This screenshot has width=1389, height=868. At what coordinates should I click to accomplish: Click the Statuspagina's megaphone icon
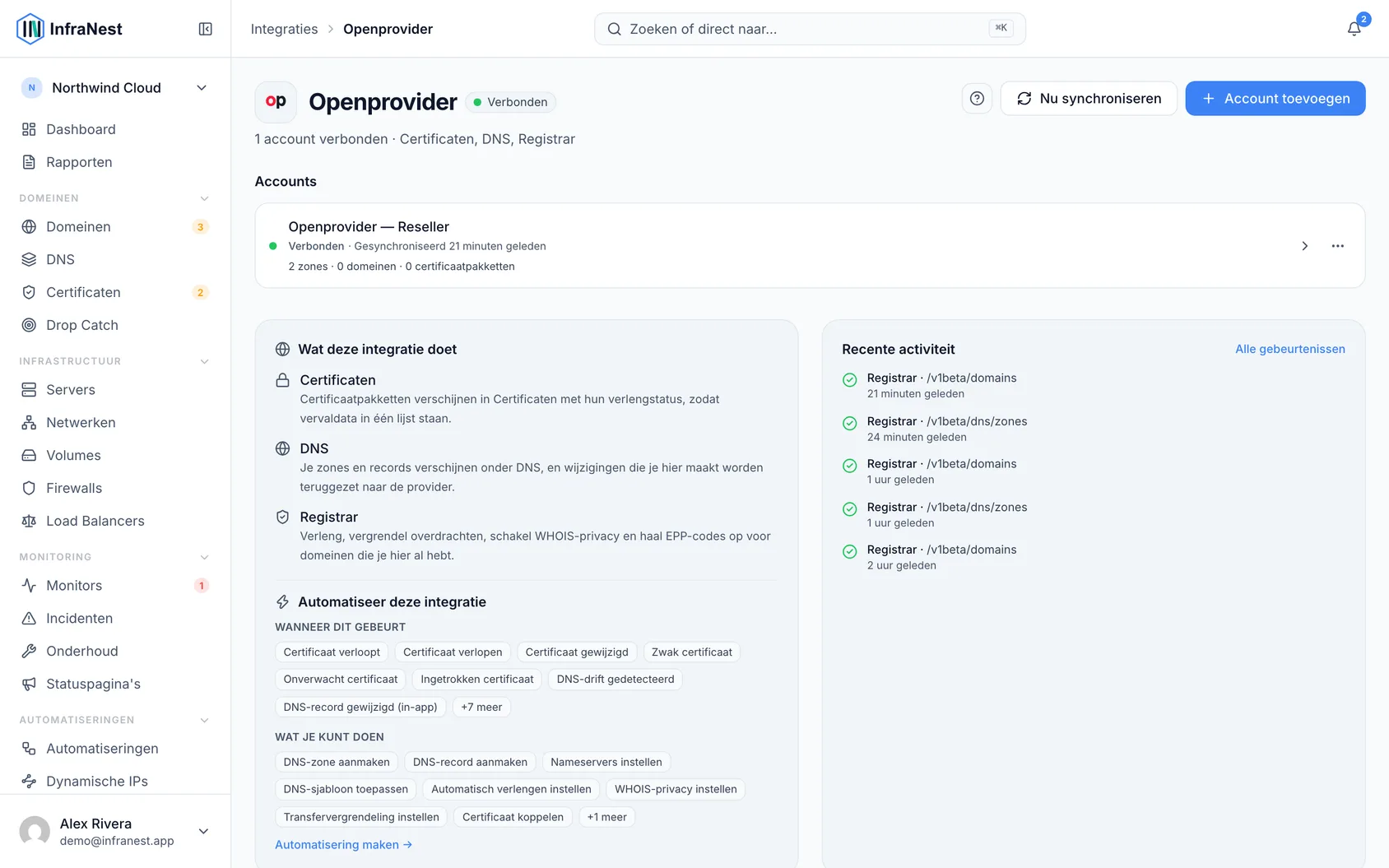coord(29,684)
